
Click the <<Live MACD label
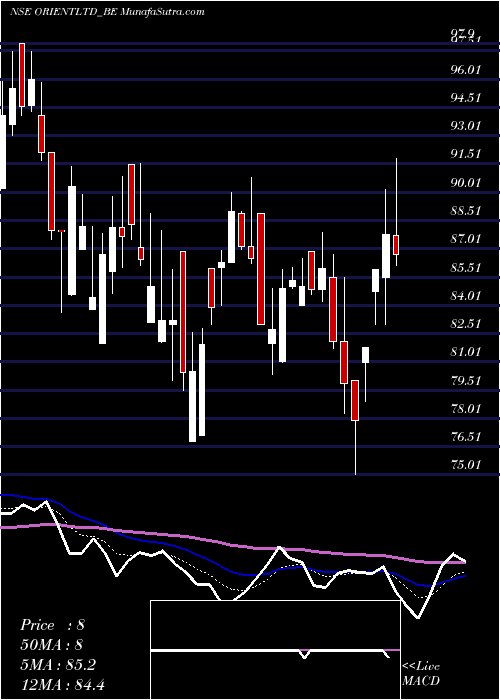click(x=421, y=674)
